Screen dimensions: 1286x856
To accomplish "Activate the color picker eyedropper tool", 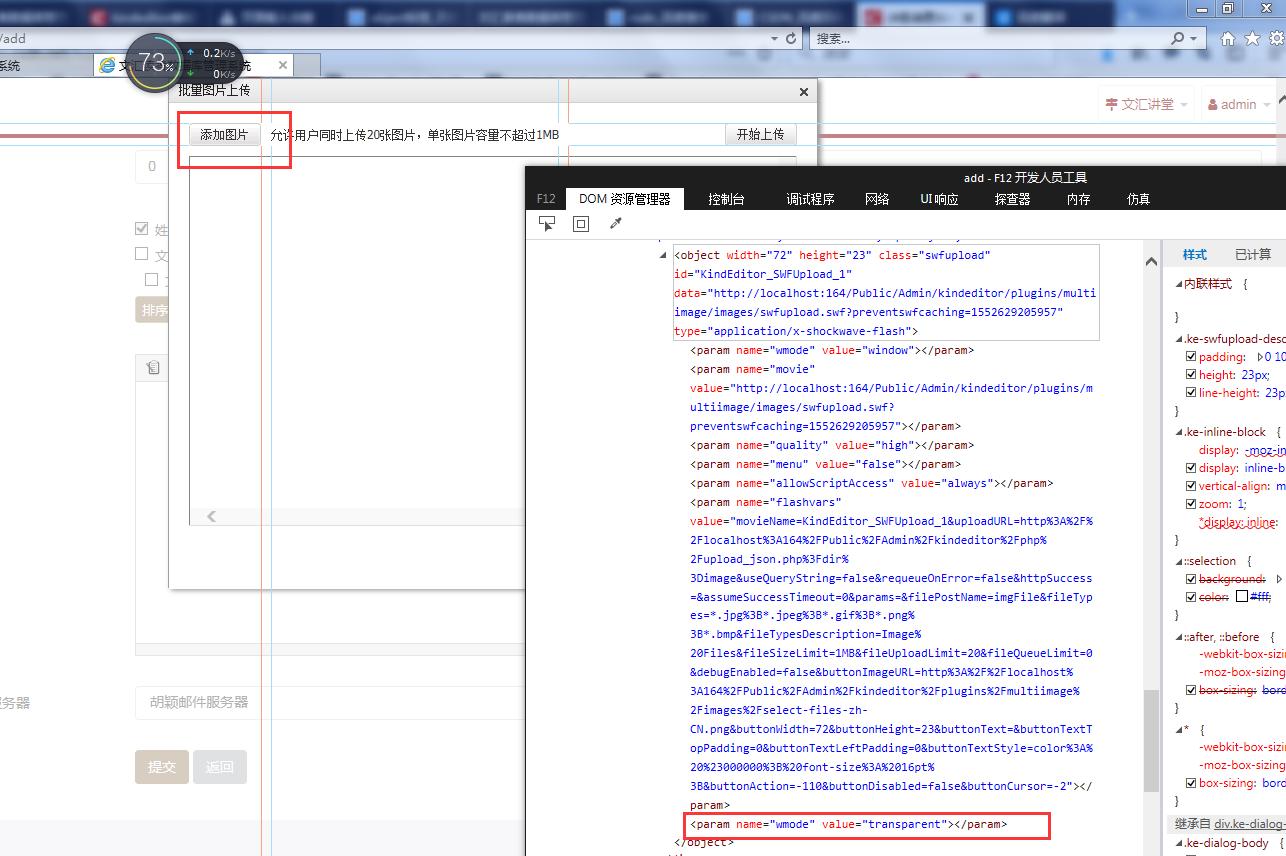I will pyautogui.click(x=615, y=223).
